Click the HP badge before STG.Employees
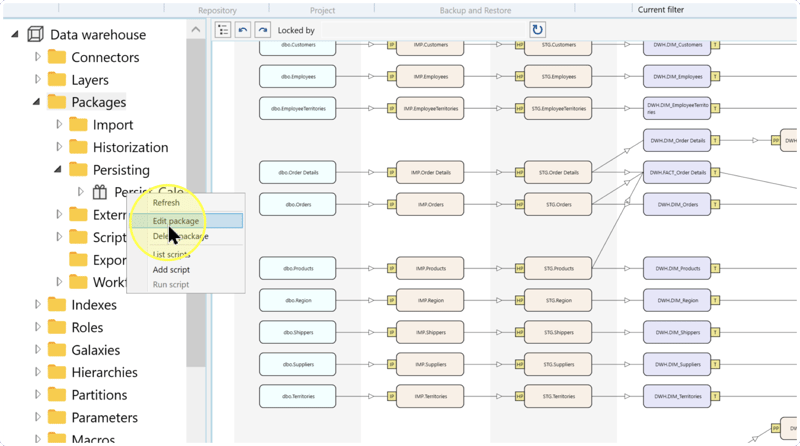The height and width of the screenshot is (446, 800). point(519,77)
